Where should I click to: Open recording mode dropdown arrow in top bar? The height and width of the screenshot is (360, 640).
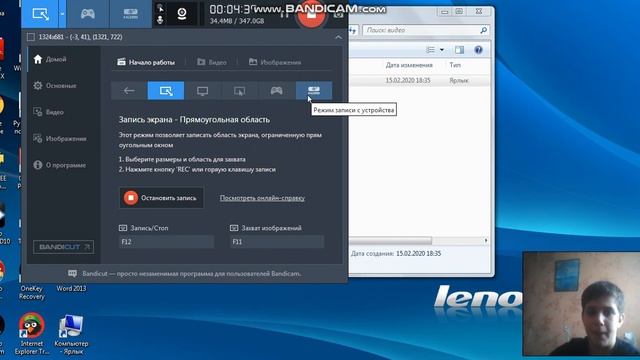click(x=62, y=14)
